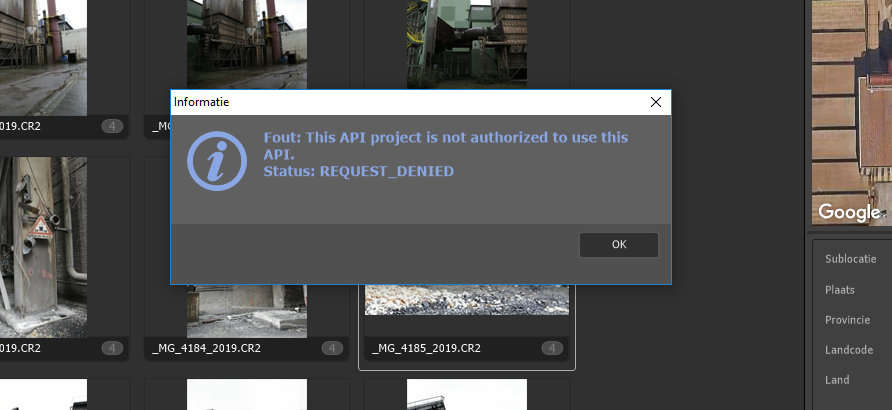892x410 pixels.
Task: Click the error message text in dialog
Action: (x=445, y=154)
